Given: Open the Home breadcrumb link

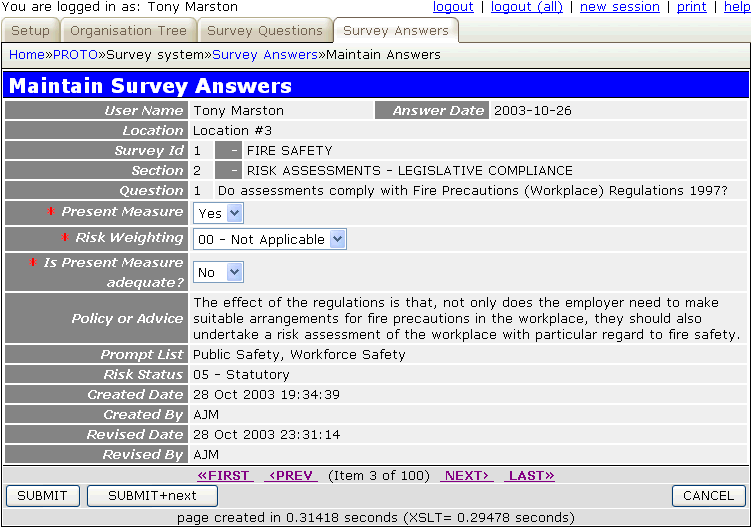Looking at the screenshot, I should click(x=26, y=54).
